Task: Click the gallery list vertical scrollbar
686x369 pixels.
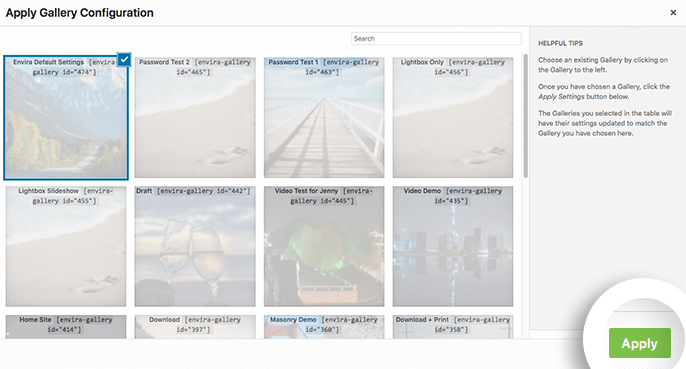Action: point(525,116)
